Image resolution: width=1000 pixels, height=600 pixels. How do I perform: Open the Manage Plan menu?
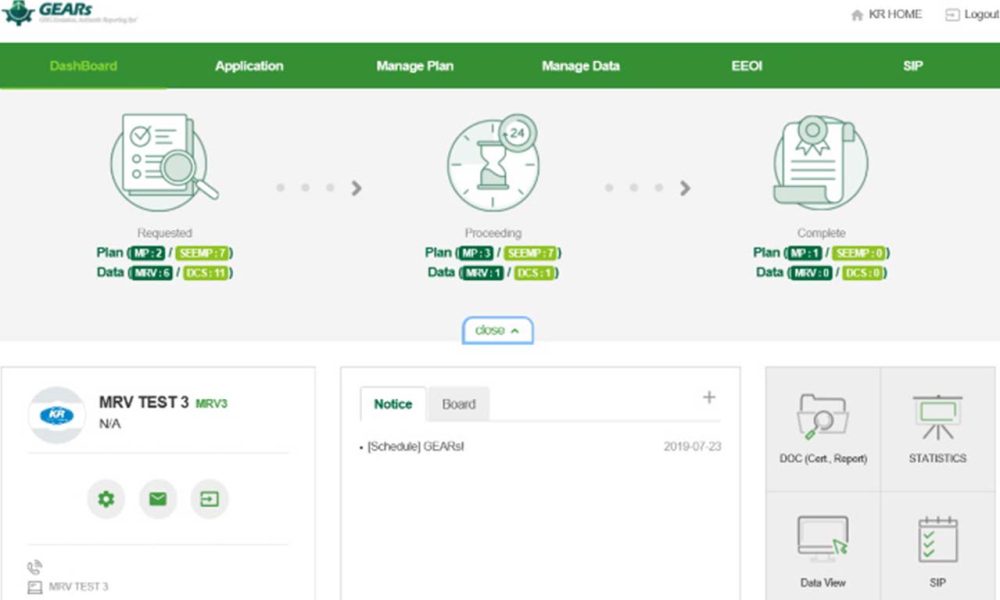tap(415, 66)
